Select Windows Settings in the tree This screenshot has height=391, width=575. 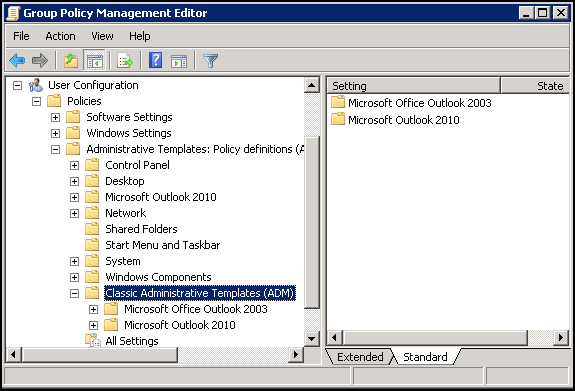[x=129, y=133]
